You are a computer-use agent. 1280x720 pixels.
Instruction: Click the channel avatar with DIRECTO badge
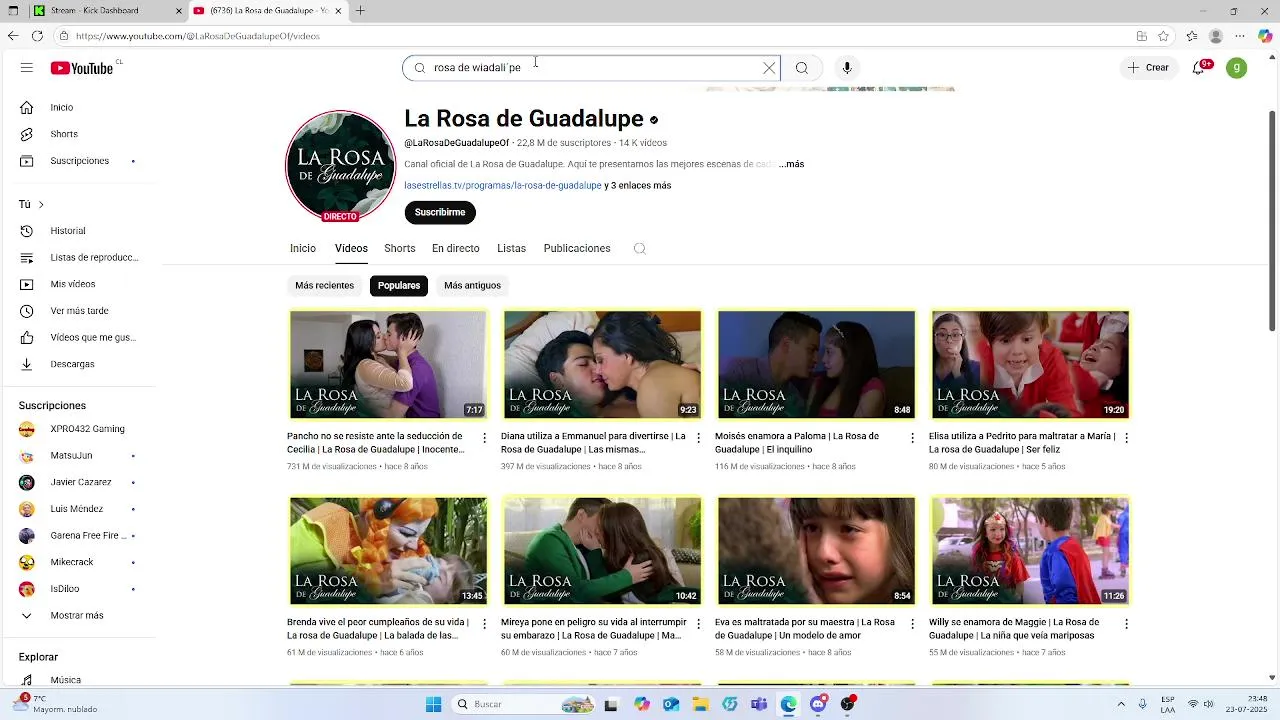(x=340, y=166)
